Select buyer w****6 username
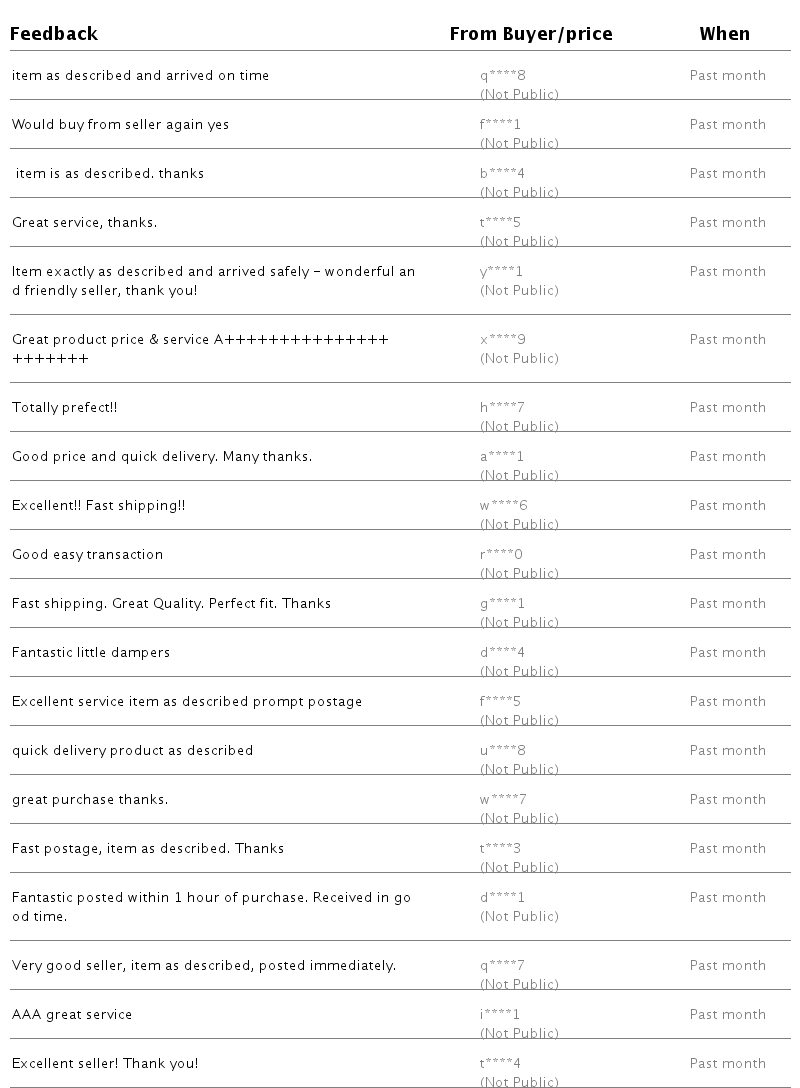 (x=503, y=506)
